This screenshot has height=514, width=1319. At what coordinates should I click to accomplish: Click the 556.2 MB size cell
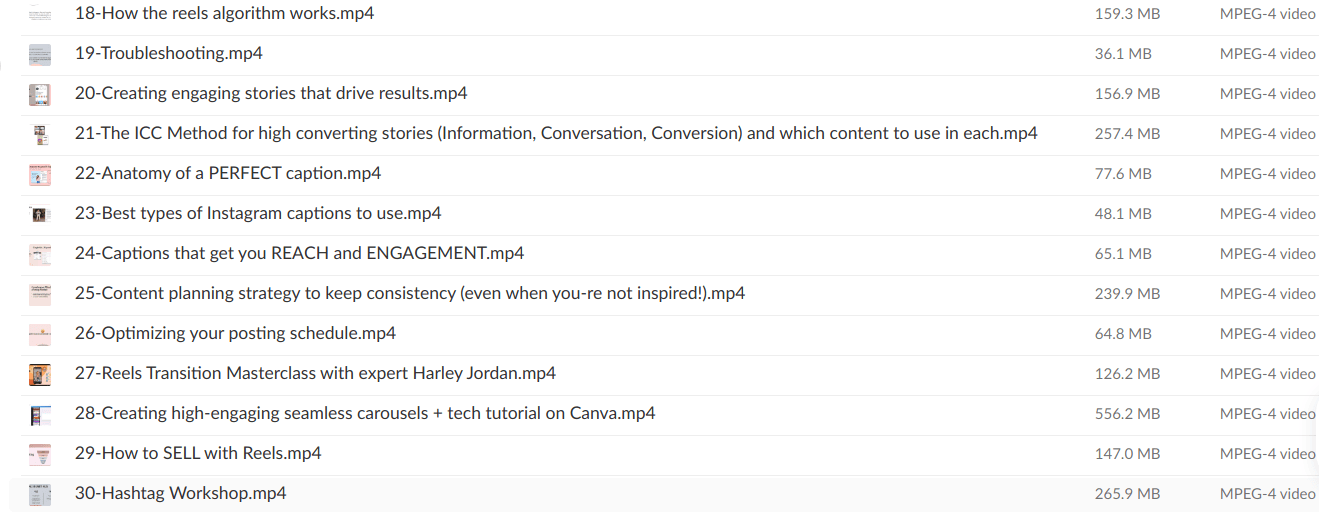pyautogui.click(x=1127, y=414)
